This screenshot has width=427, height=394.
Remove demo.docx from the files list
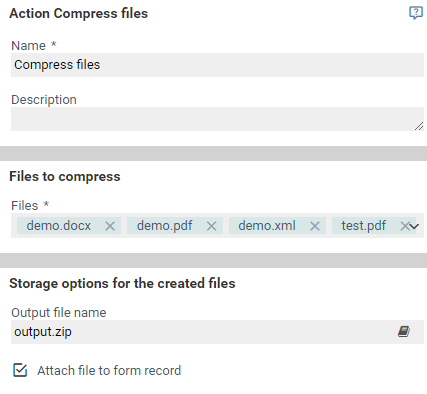110,226
